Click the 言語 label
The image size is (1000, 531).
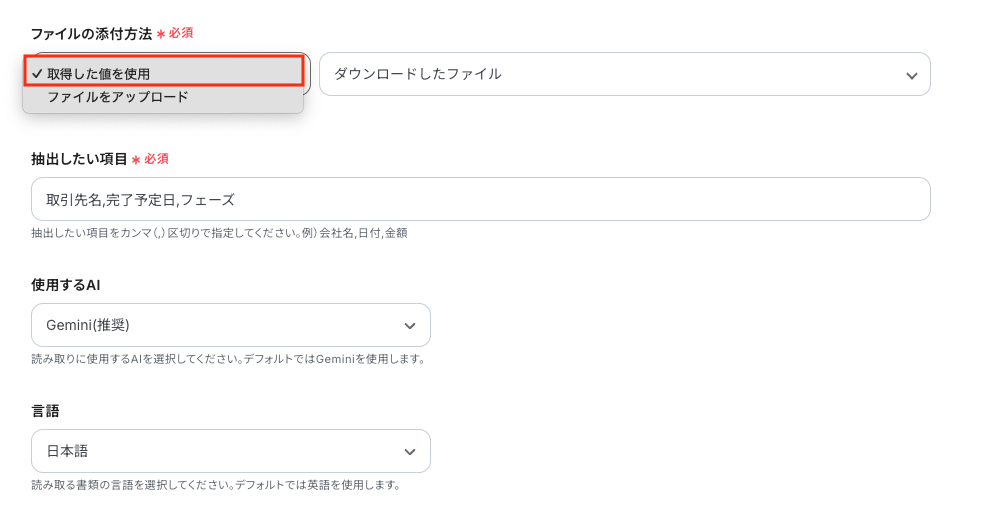click(x=46, y=411)
